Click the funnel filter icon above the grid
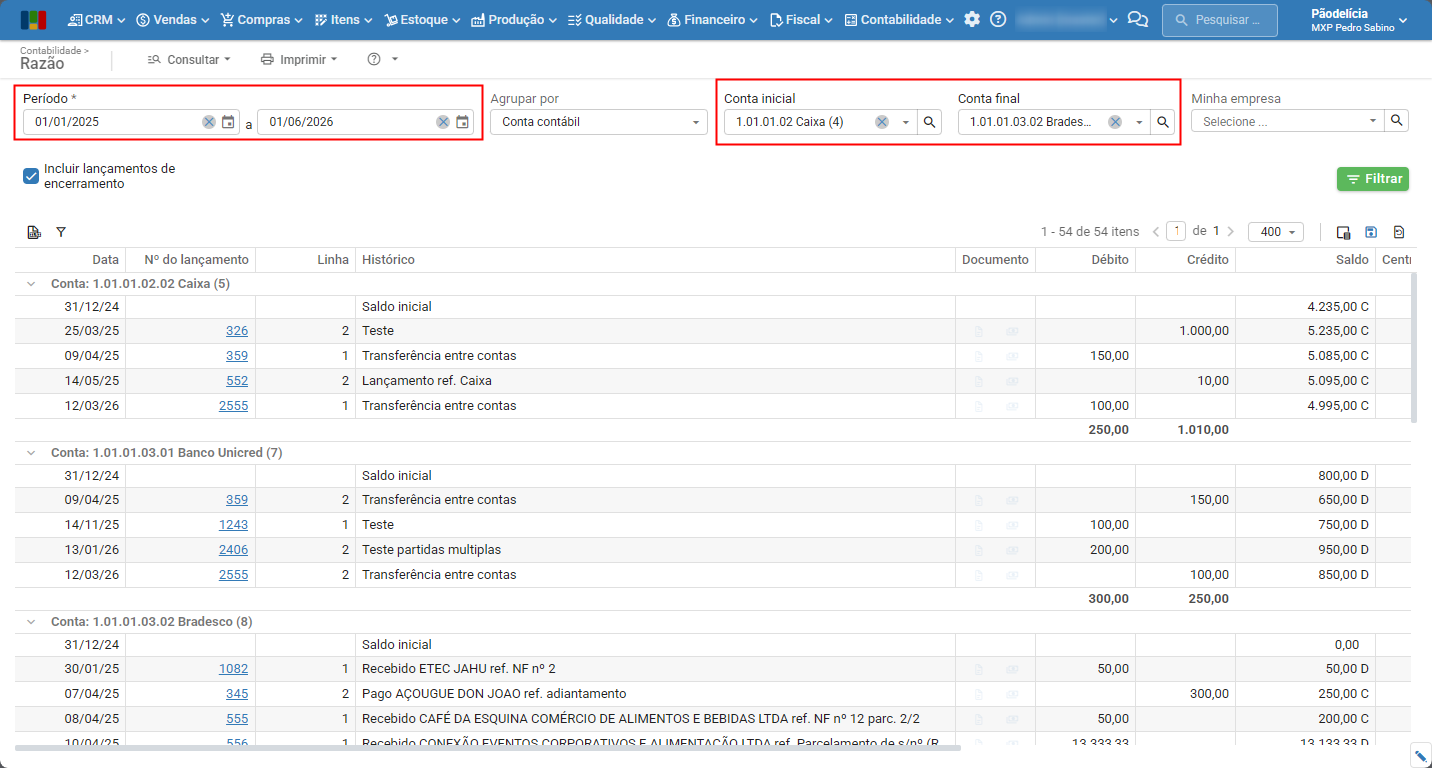1432x768 pixels. (61, 232)
